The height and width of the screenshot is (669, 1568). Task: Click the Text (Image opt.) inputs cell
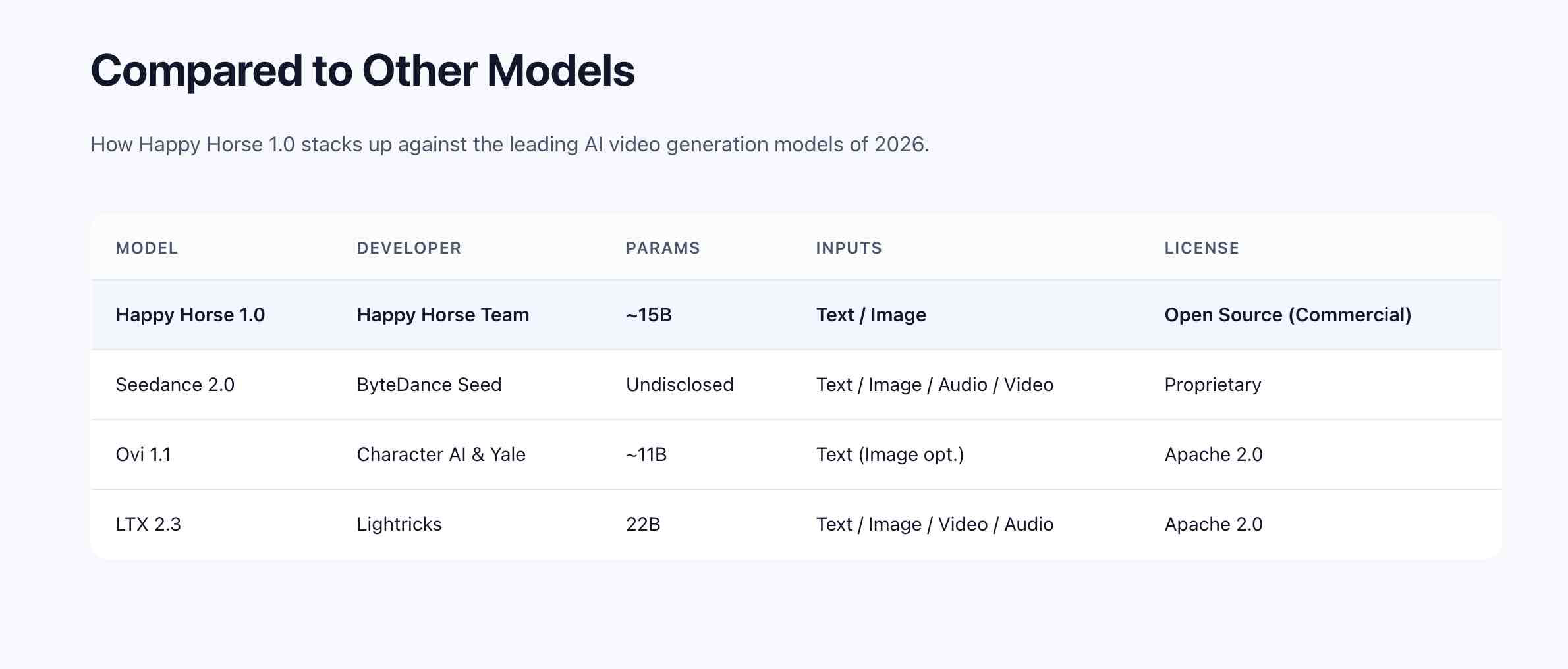point(889,454)
